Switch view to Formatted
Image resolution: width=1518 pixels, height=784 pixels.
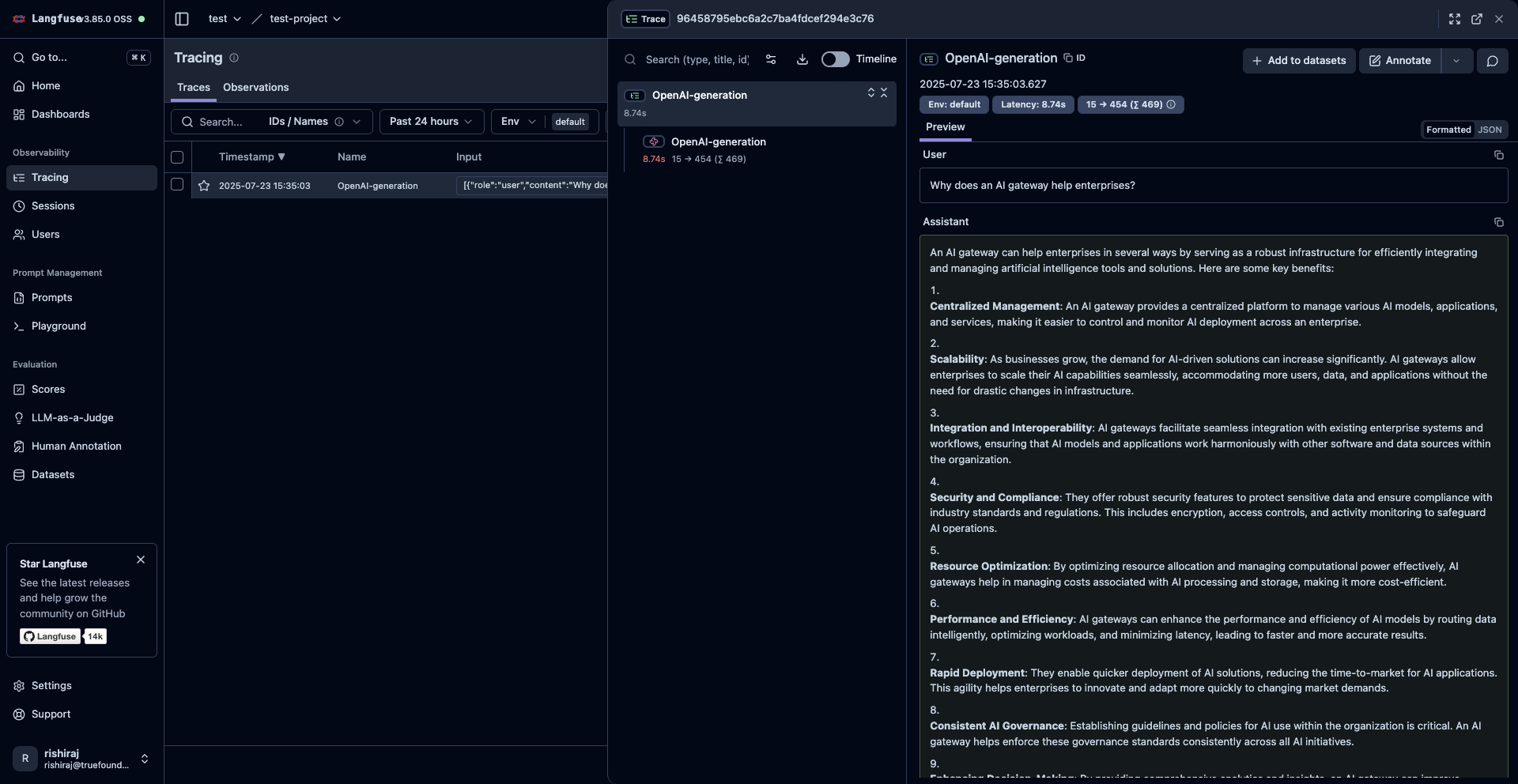tap(1448, 130)
